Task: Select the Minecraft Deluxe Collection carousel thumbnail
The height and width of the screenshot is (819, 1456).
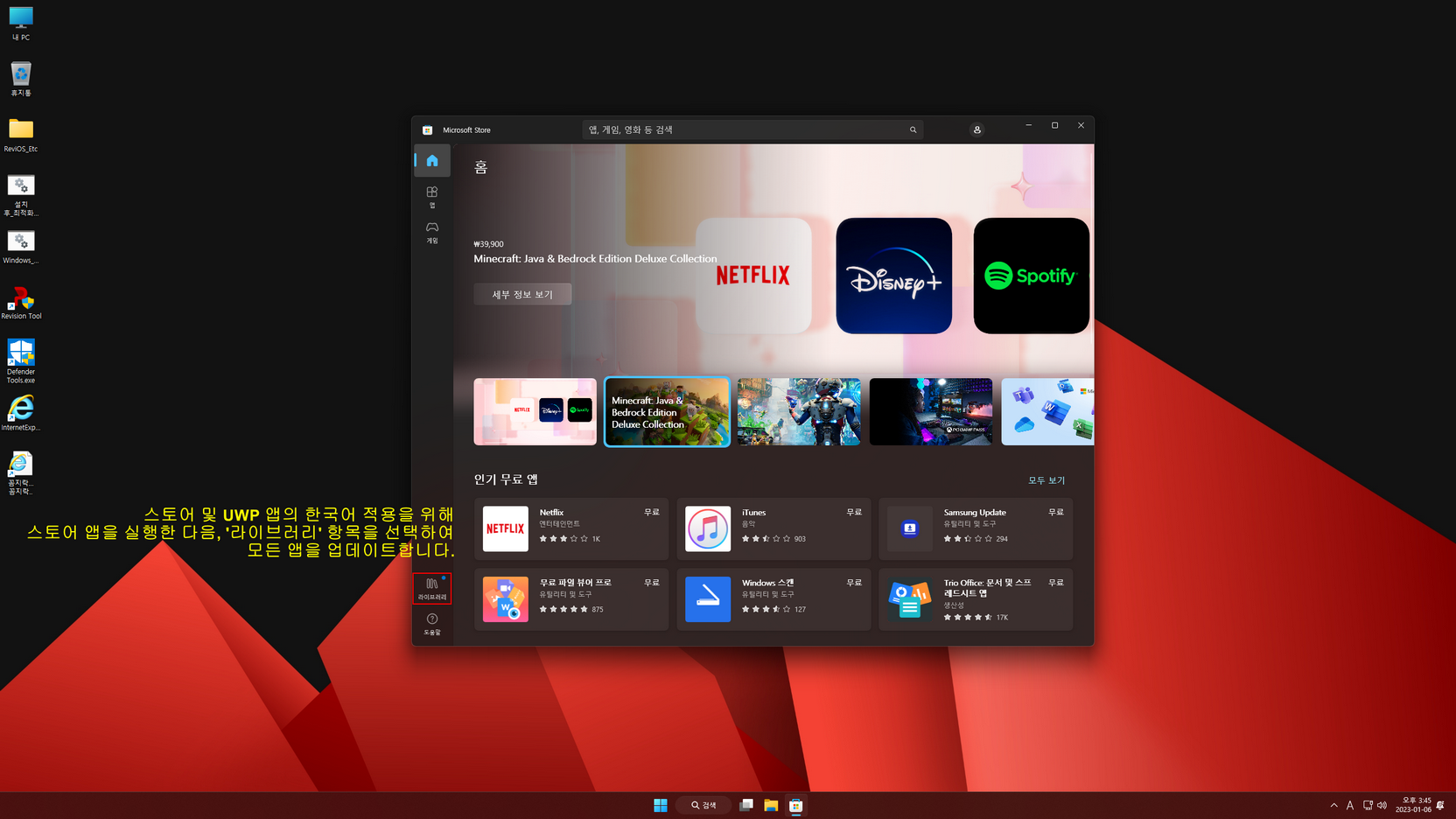Action: click(667, 411)
